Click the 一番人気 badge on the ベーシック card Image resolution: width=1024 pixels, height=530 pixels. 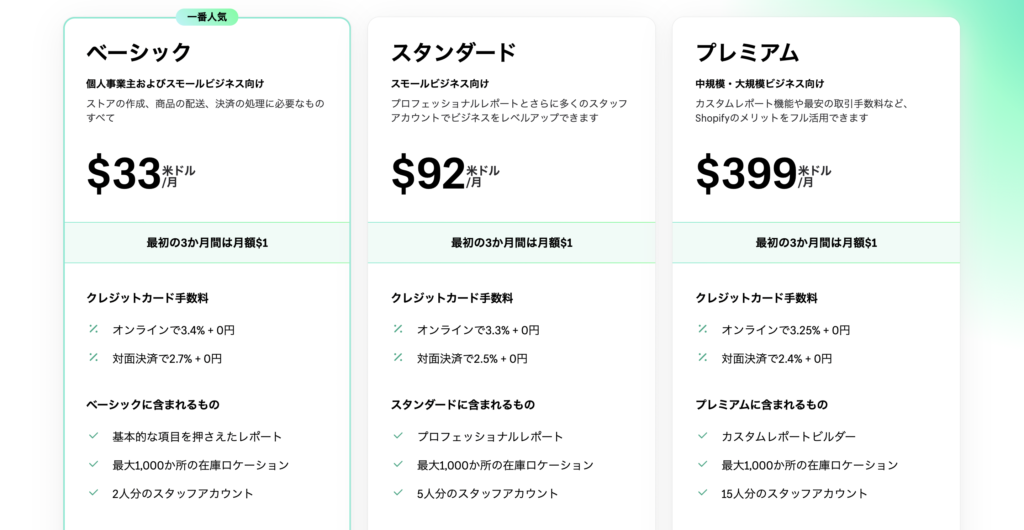pos(207,17)
